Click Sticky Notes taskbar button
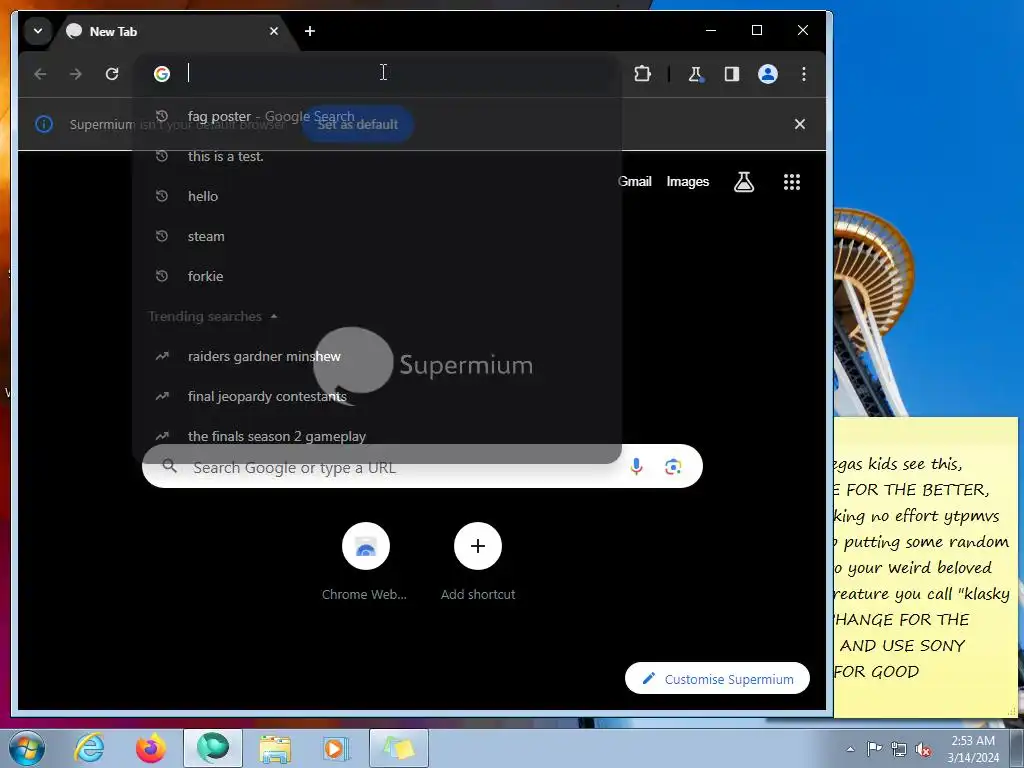This screenshot has height=768, width=1024. pyautogui.click(x=398, y=748)
